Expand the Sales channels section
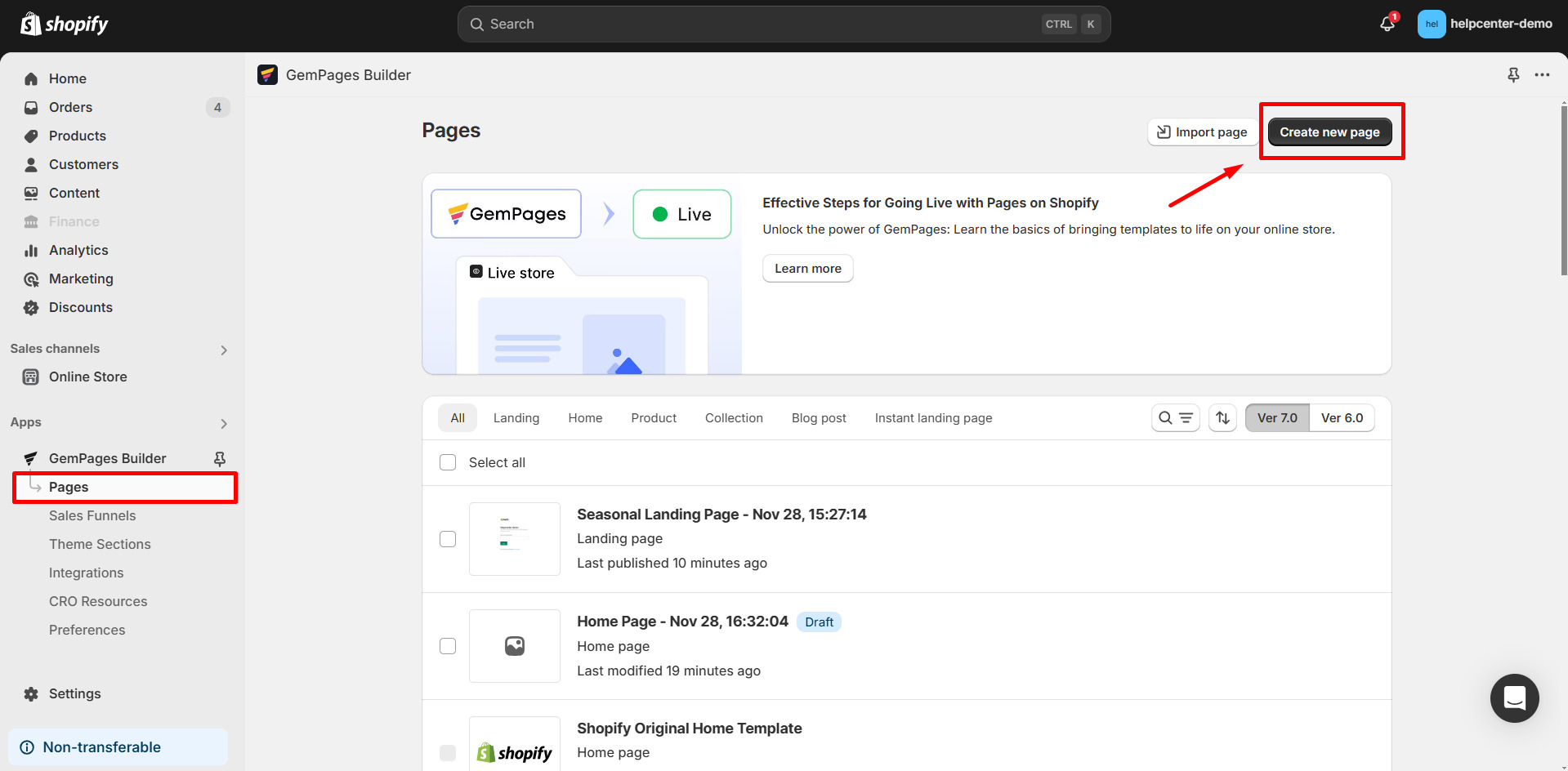 (x=224, y=350)
